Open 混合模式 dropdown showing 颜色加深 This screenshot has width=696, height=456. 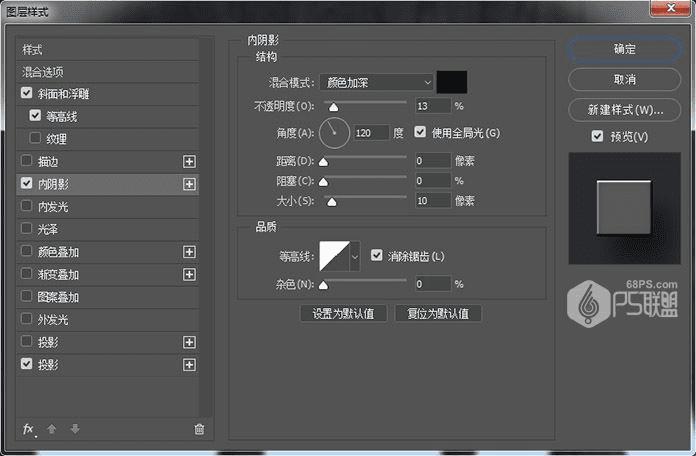tap(376, 83)
